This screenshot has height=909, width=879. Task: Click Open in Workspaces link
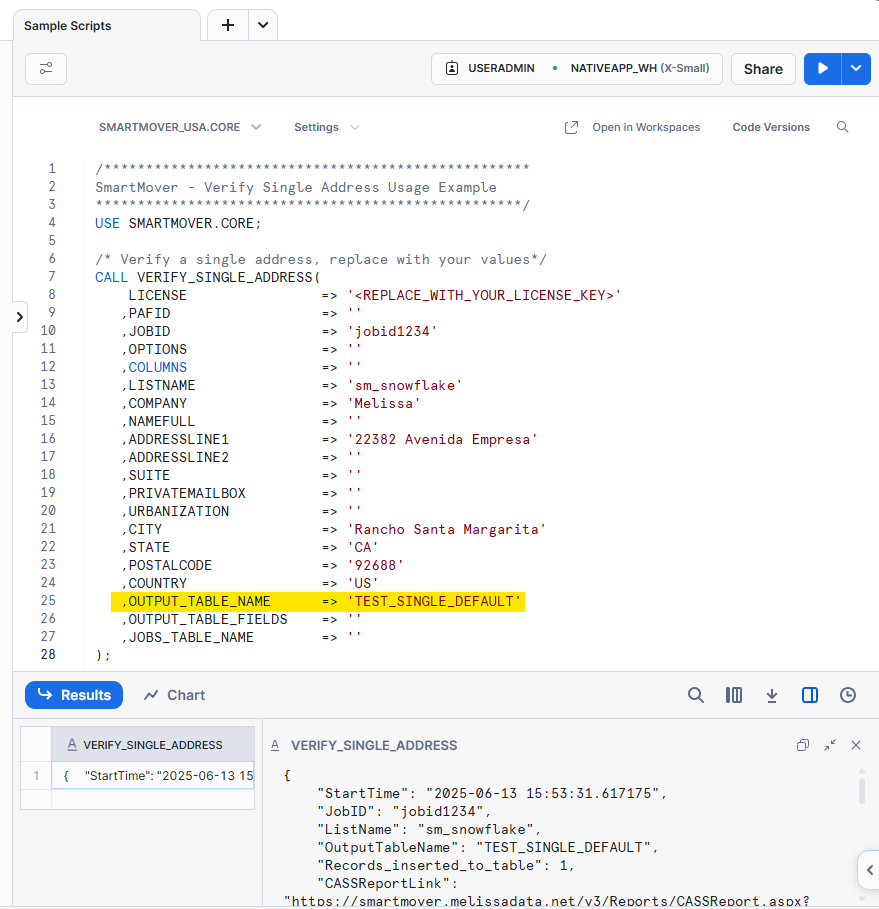633,127
